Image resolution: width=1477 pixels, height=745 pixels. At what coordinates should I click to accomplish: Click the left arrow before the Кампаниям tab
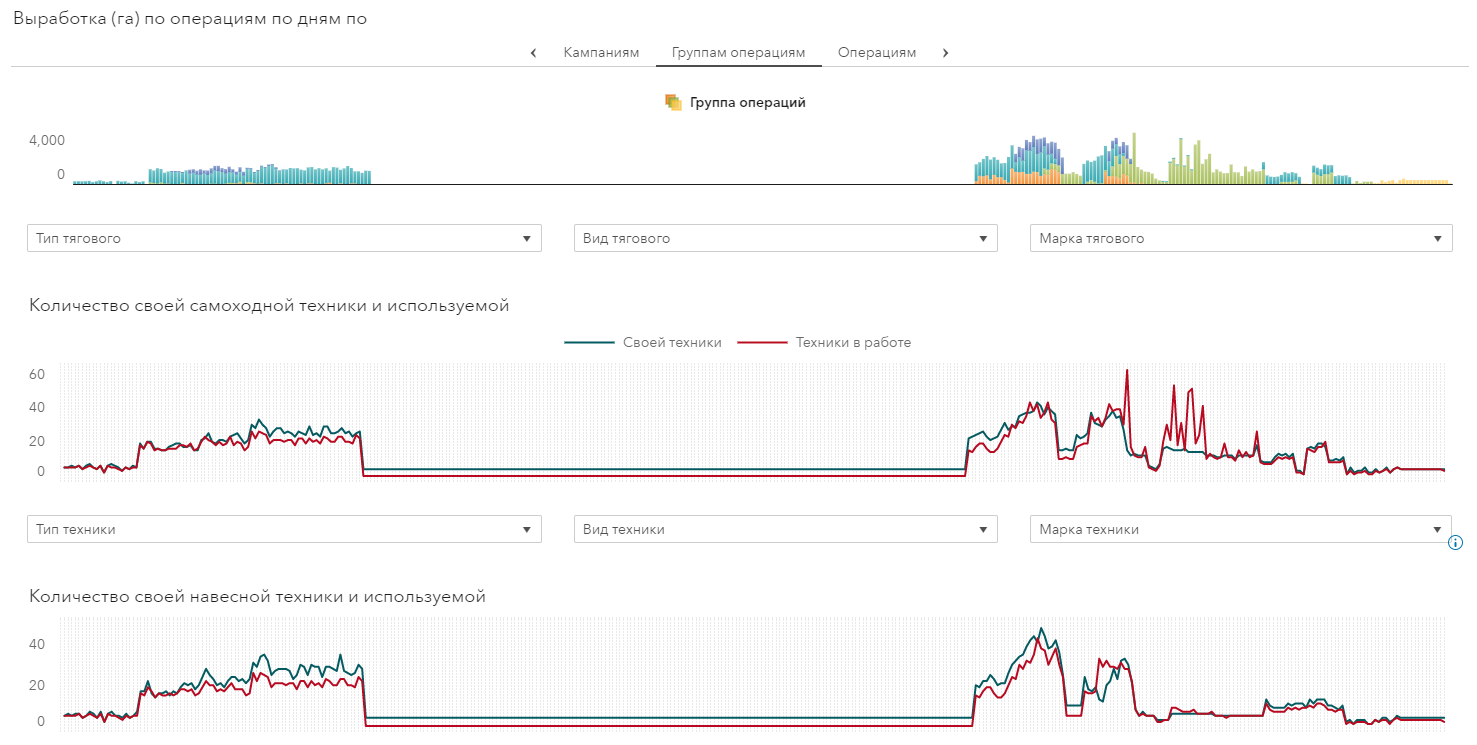pyautogui.click(x=533, y=53)
